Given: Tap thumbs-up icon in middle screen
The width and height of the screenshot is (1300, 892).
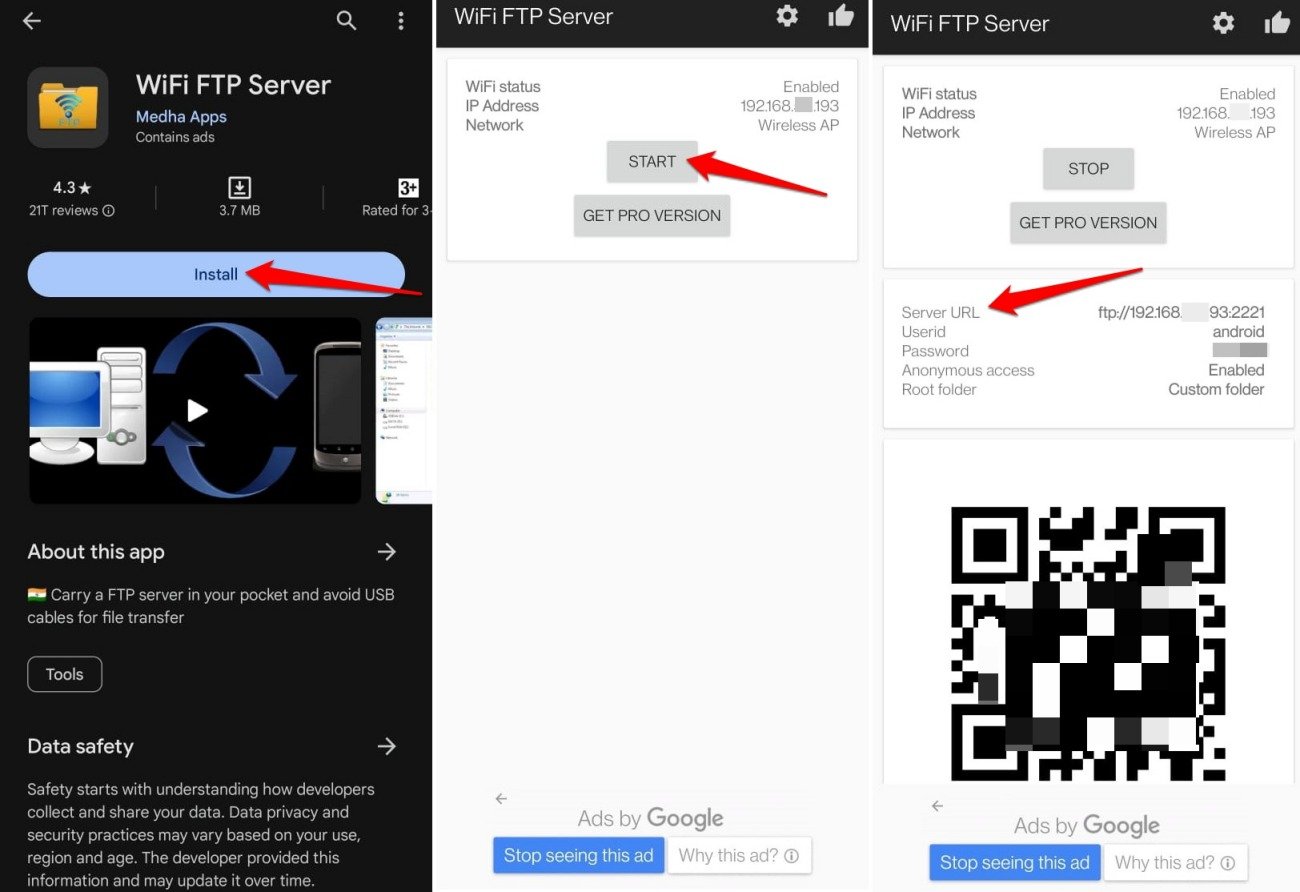Looking at the screenshot, I should tap(841, 16).
